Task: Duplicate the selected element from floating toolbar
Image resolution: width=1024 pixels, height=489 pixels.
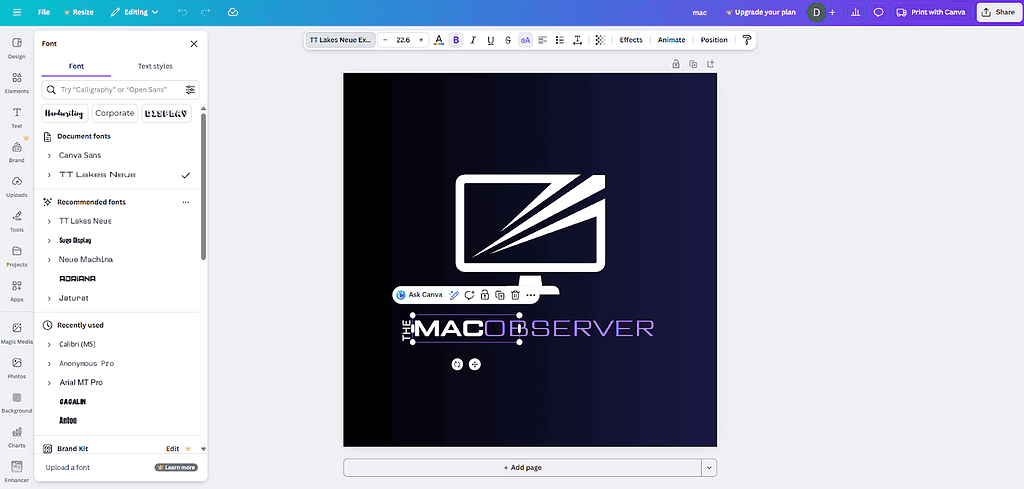Action: point(499,295)
